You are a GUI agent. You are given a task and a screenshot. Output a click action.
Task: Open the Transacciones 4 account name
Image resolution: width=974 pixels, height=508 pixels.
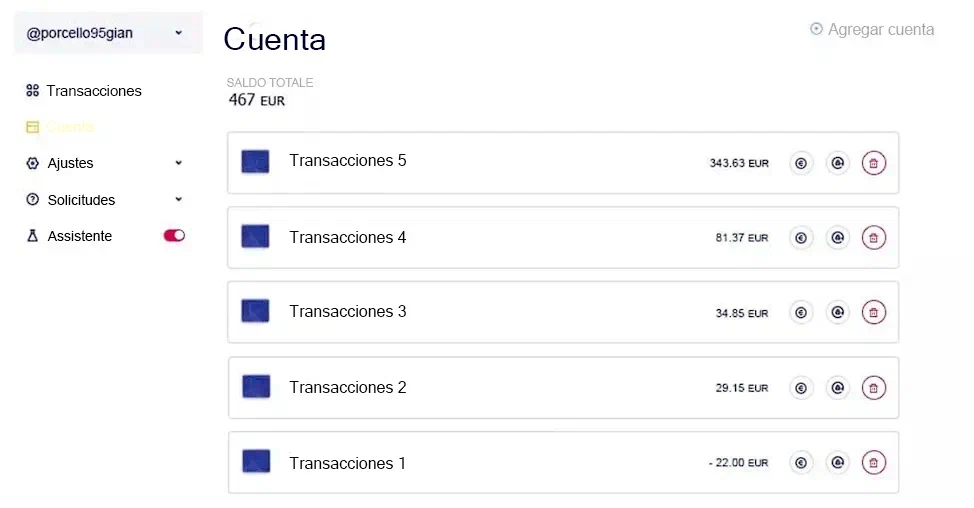coord(347,237)
